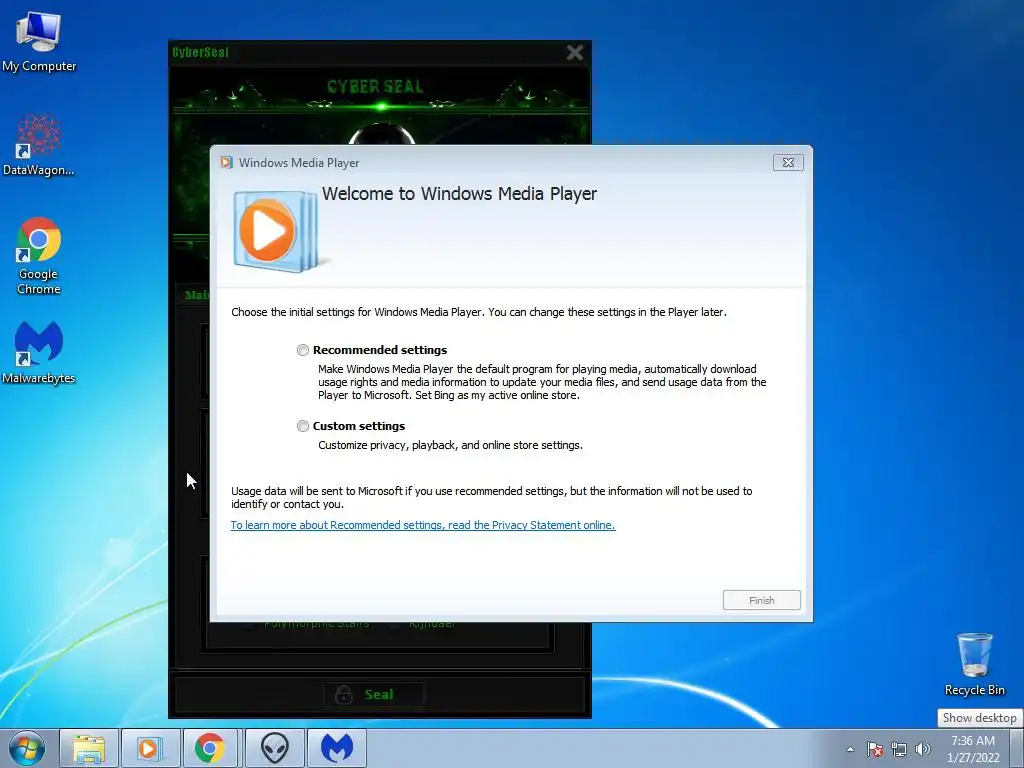Open Malwarebytes desktop shortcut
This screenshot has width=1024, height=768.
point(39,353)
